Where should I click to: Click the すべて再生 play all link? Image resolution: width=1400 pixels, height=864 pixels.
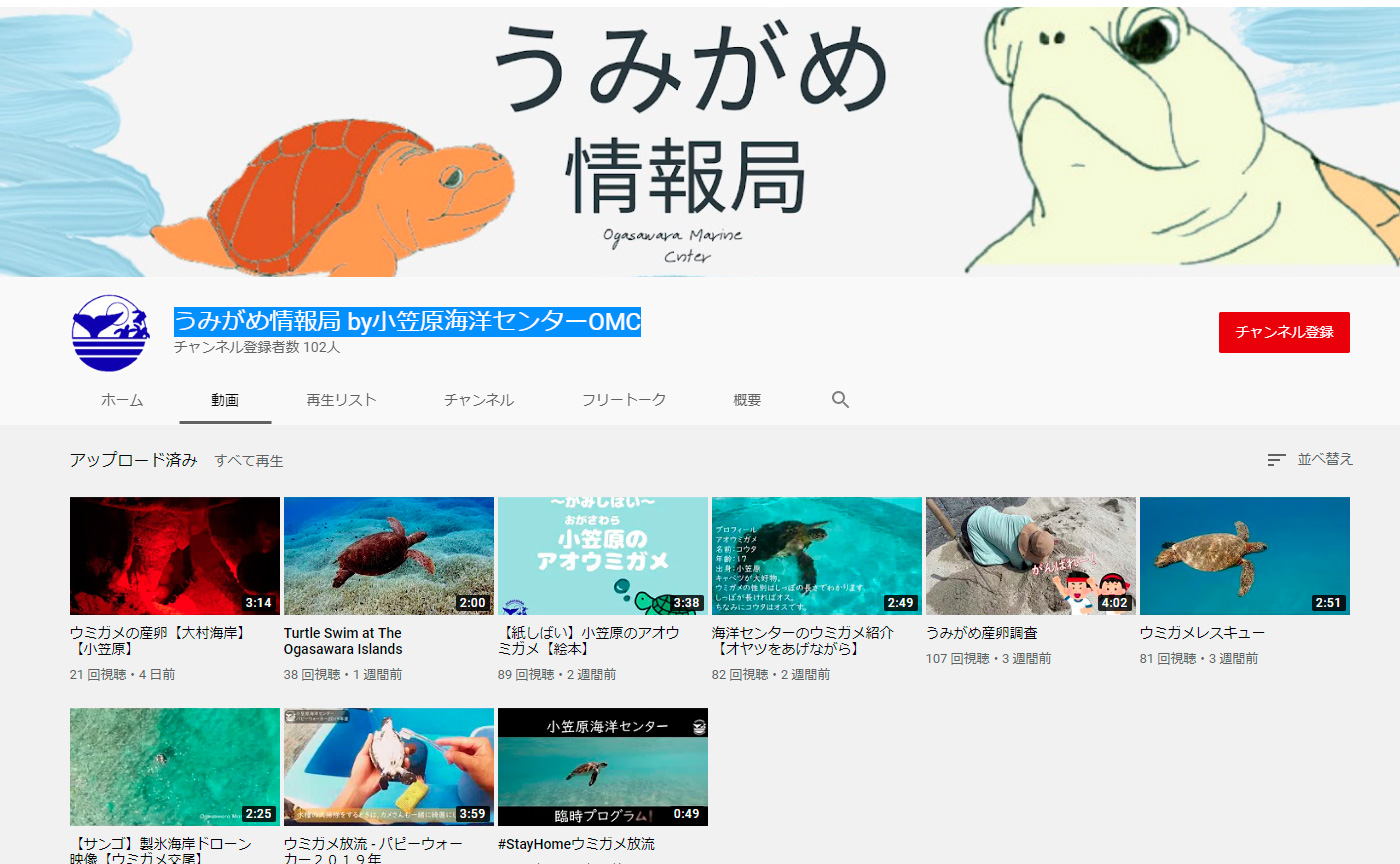click(249, 461)
